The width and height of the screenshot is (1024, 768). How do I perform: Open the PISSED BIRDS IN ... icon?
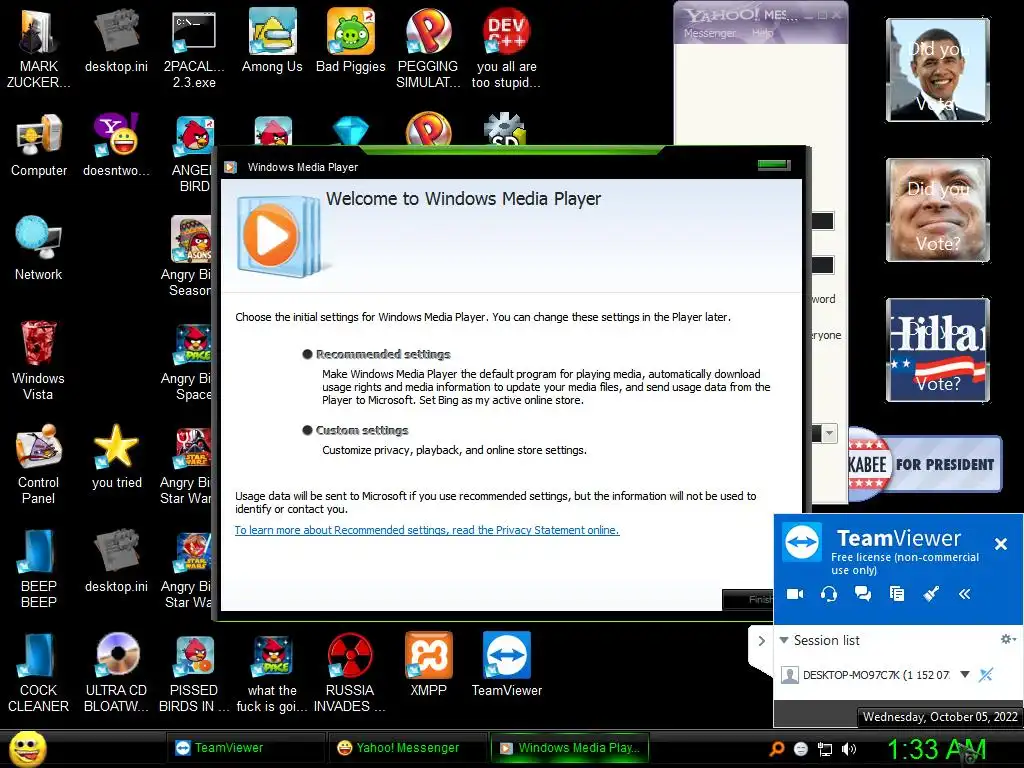point(194,672)
